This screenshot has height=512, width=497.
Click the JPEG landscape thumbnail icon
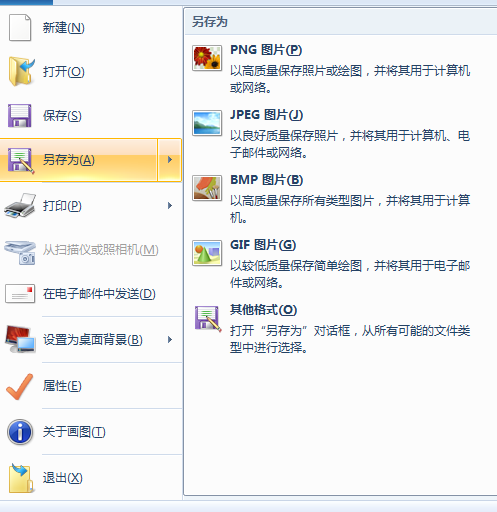(x=207, y=123)
